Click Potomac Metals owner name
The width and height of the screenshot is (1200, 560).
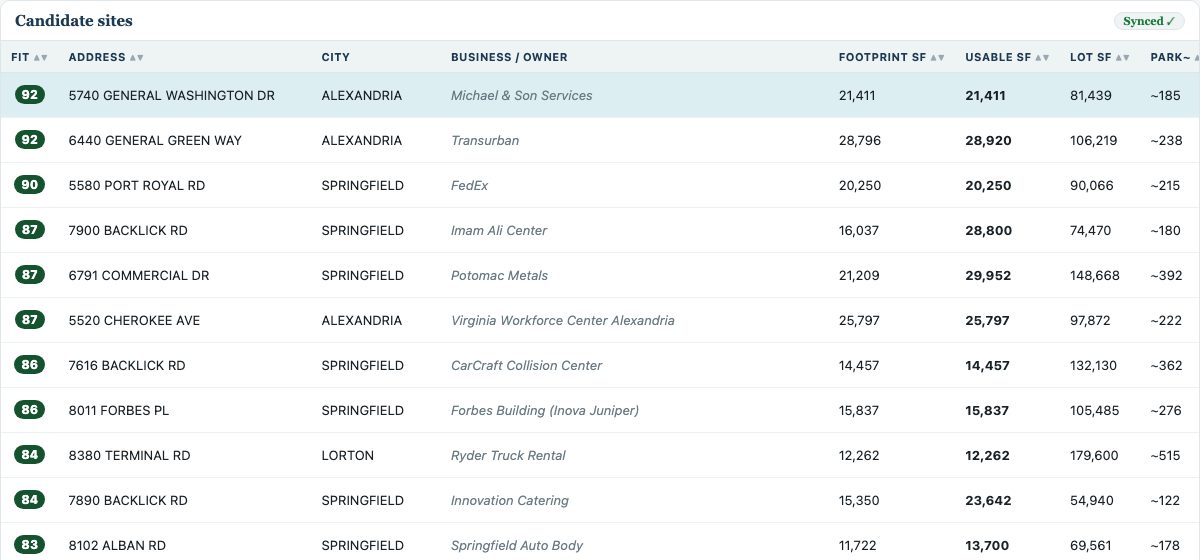[500, 276]
